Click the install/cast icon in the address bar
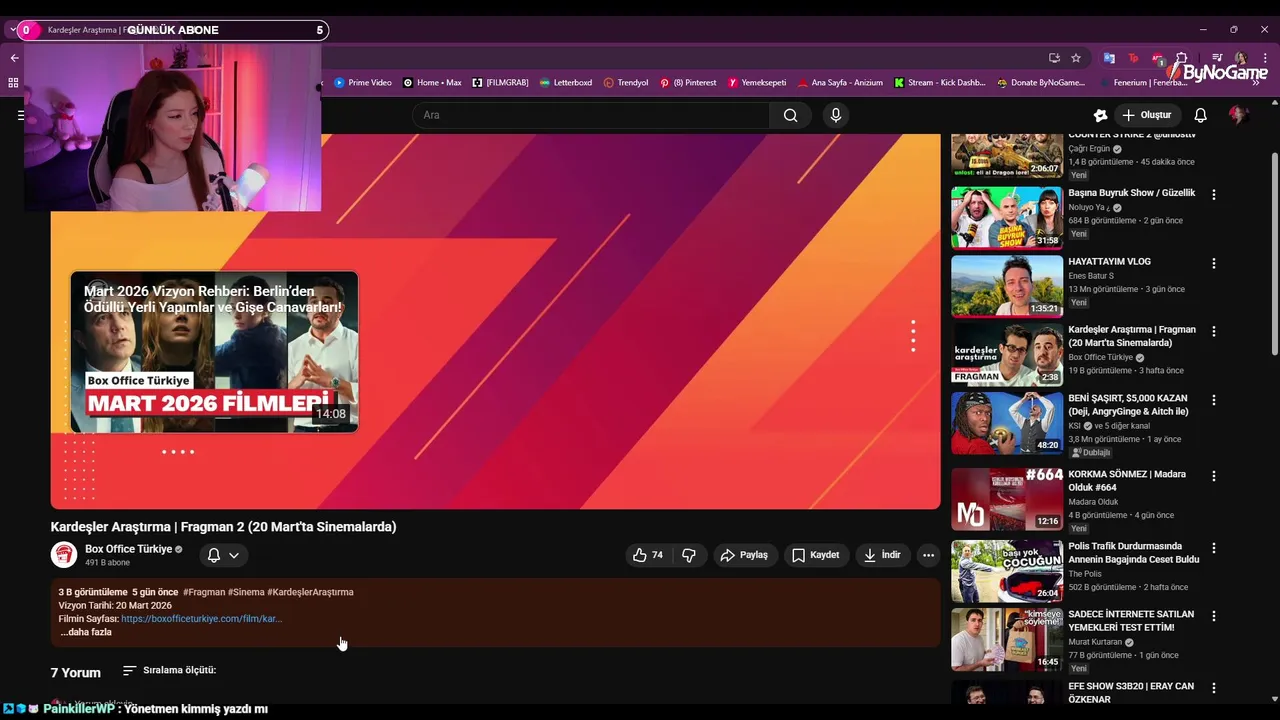Viewport: 1280px width, 720px height. click(1054, 58)
